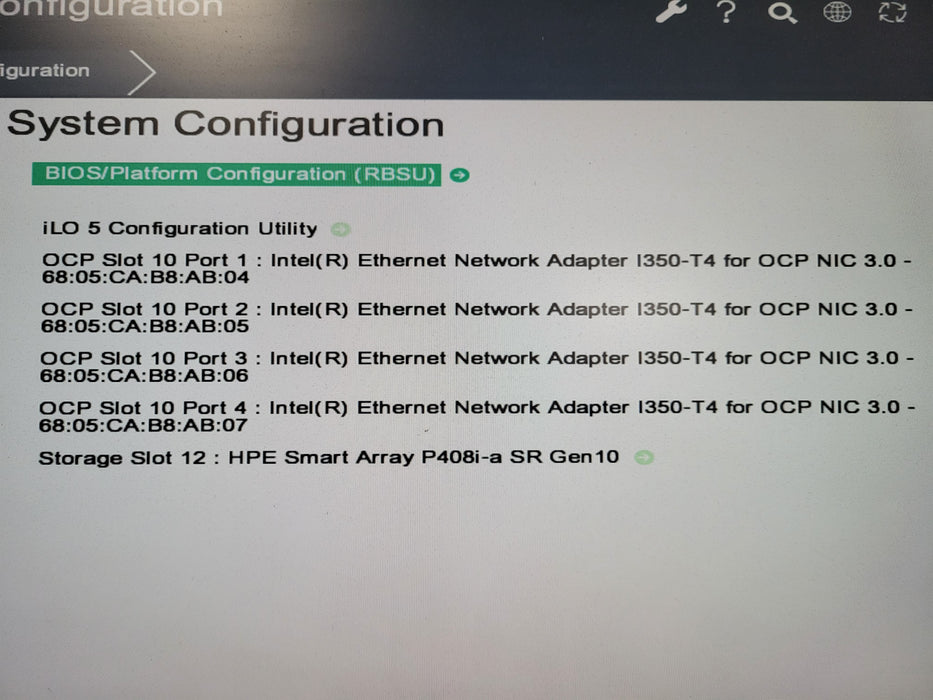This screenshot has height=700, width=933.
Task: Open language selection globe icon
Action: tap(837, 11)
